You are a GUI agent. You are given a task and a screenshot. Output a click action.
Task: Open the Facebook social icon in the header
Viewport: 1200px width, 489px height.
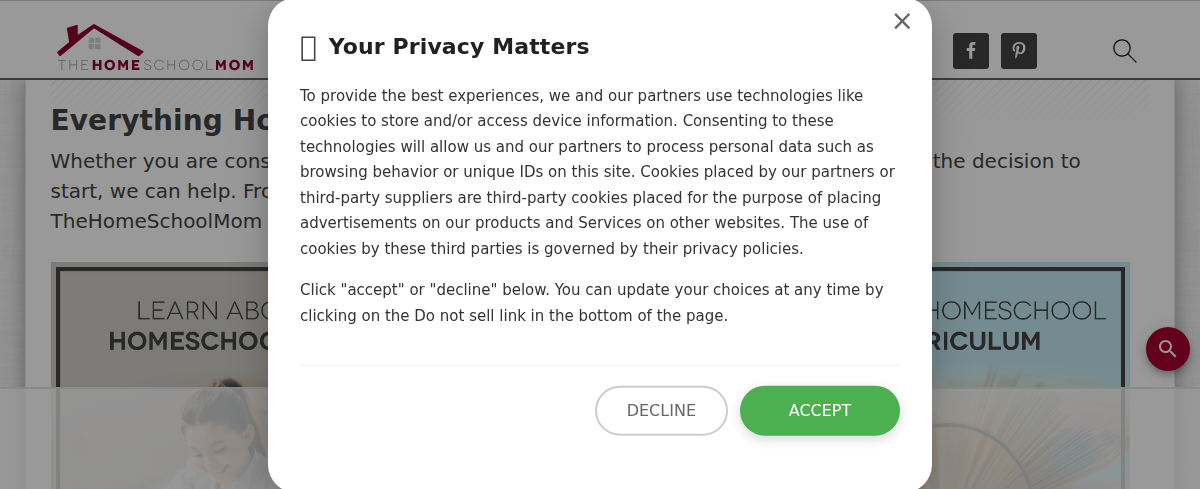pos(970,51)
